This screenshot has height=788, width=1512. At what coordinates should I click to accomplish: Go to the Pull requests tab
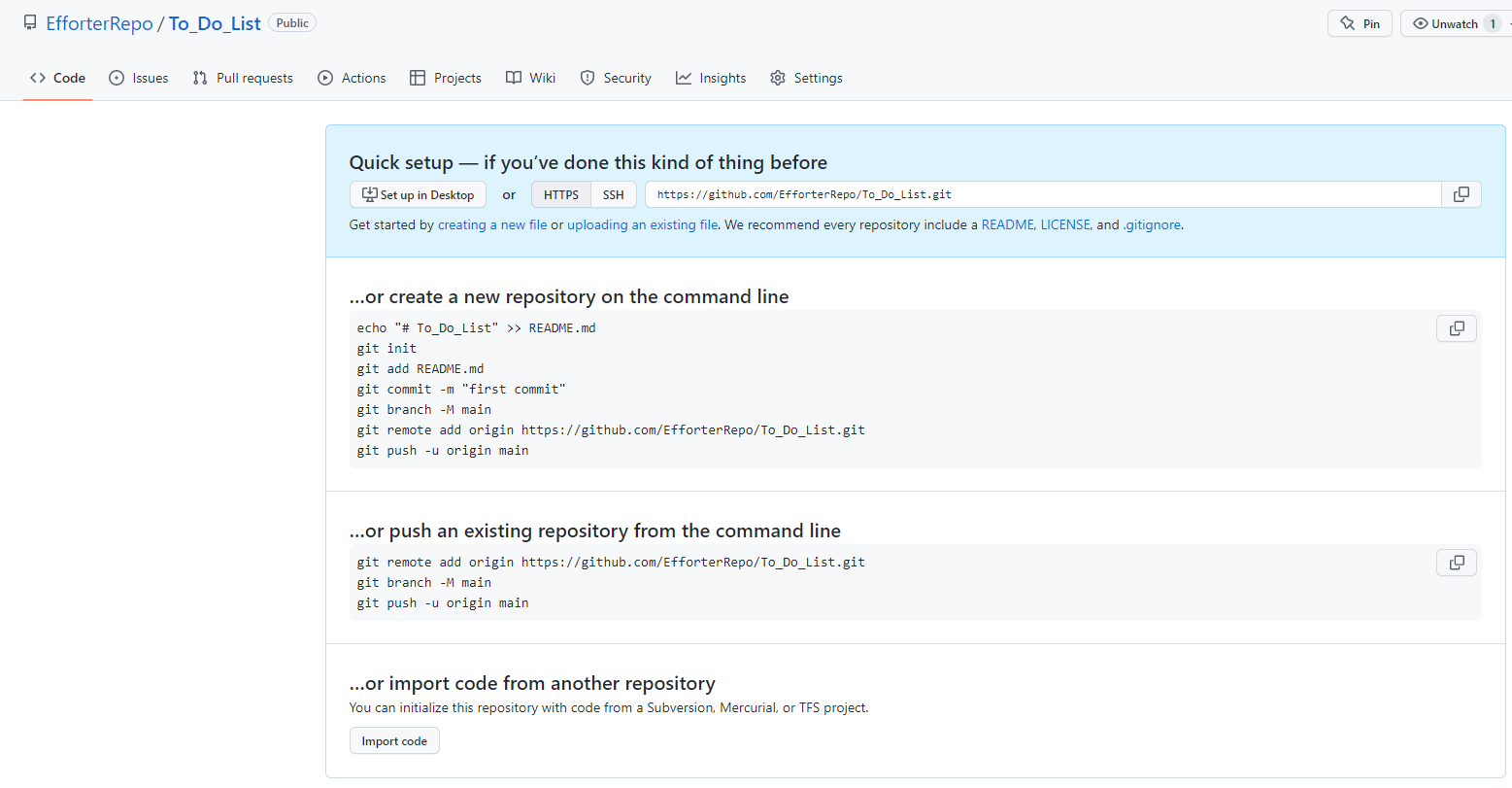click(x=243, y=78)
